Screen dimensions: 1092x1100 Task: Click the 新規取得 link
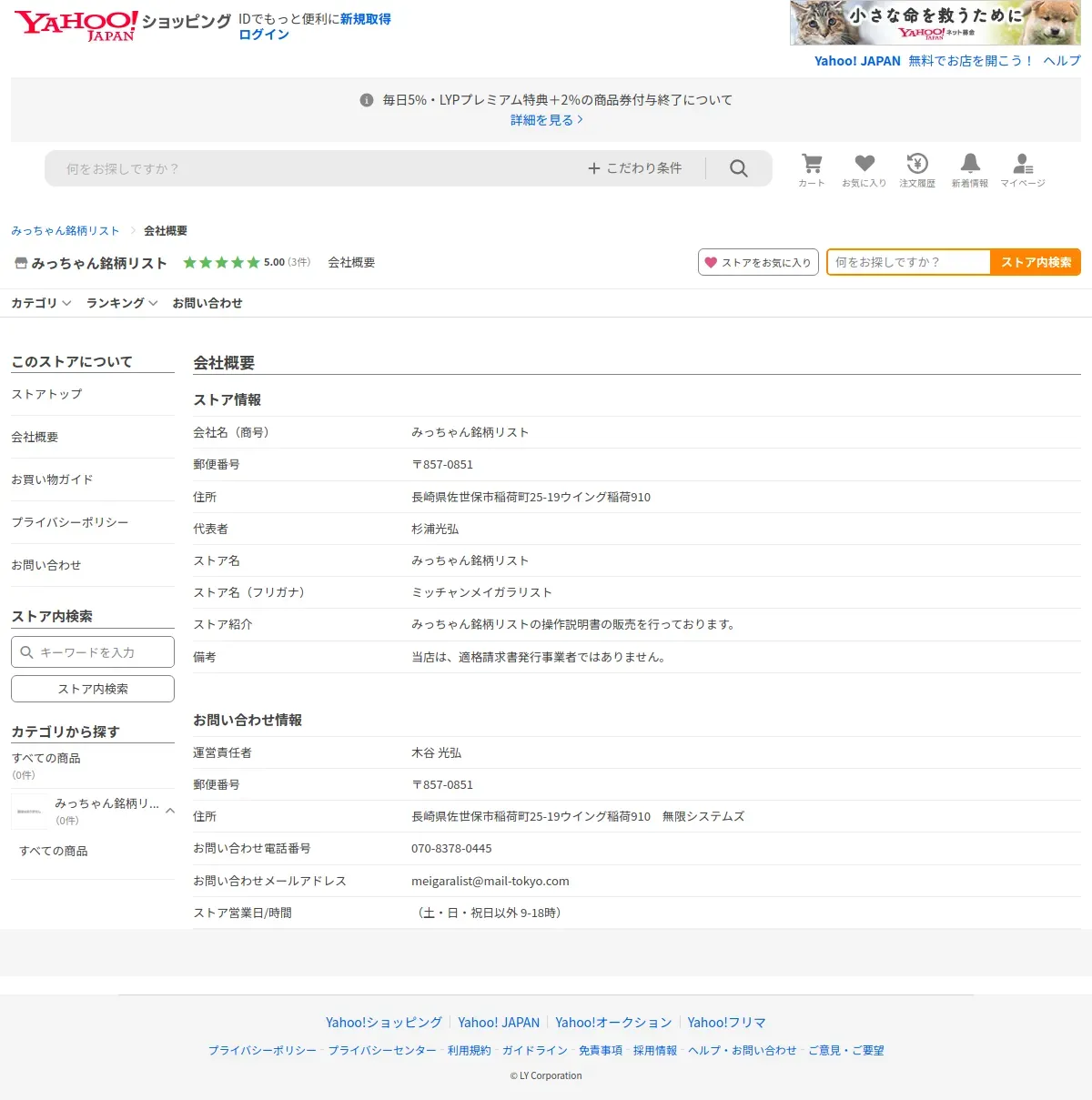(366, 19)
